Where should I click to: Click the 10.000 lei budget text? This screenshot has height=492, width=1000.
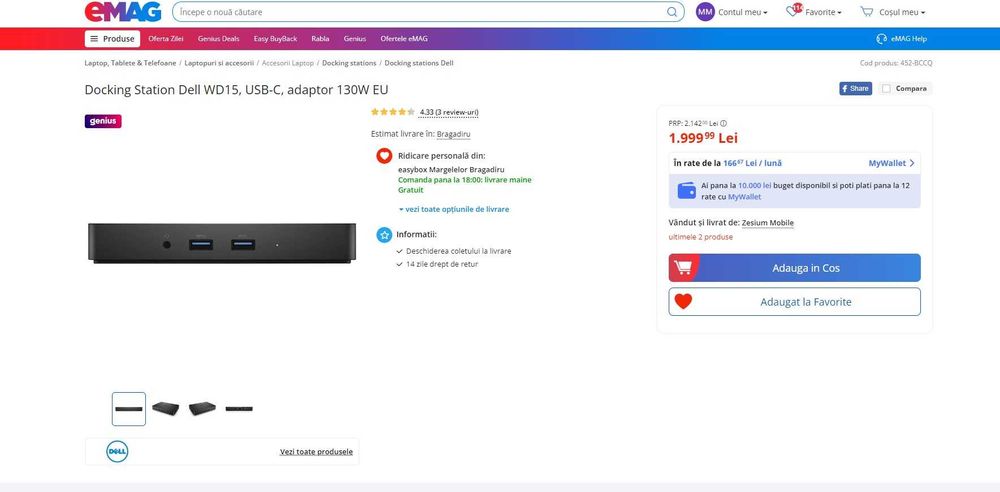[754, 185]
